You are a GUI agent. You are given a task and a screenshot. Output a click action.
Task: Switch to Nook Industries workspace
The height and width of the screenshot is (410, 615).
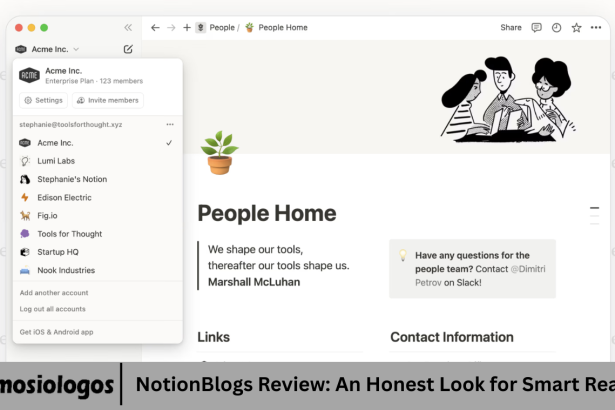coord(97,270)
